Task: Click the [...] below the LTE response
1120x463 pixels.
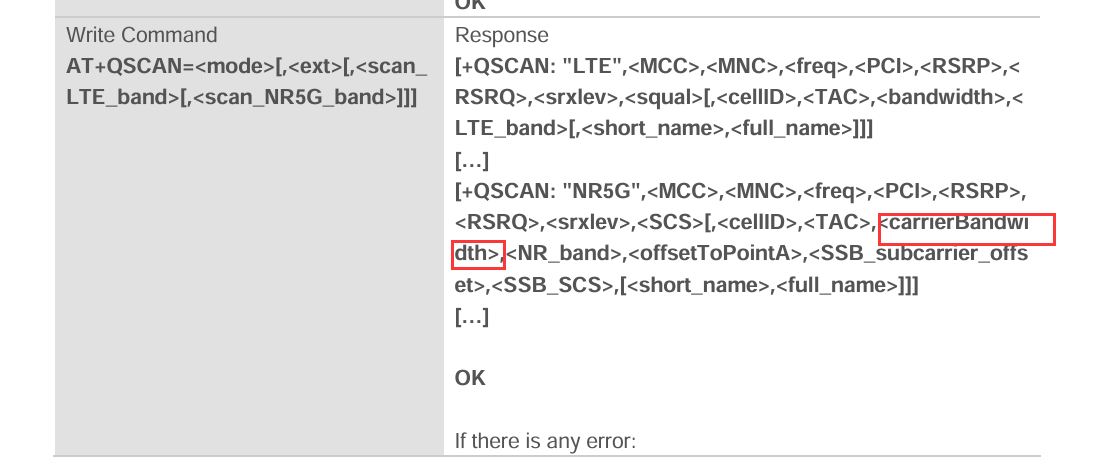Action: point(471,160)
